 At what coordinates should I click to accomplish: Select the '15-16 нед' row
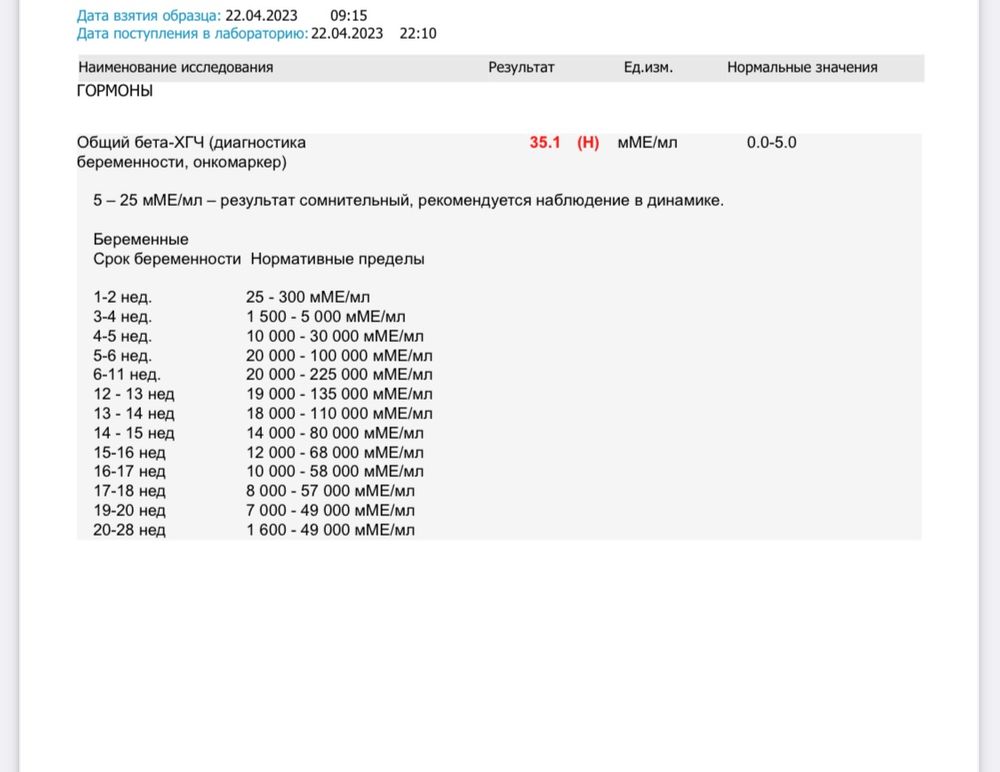click(258, 452)
